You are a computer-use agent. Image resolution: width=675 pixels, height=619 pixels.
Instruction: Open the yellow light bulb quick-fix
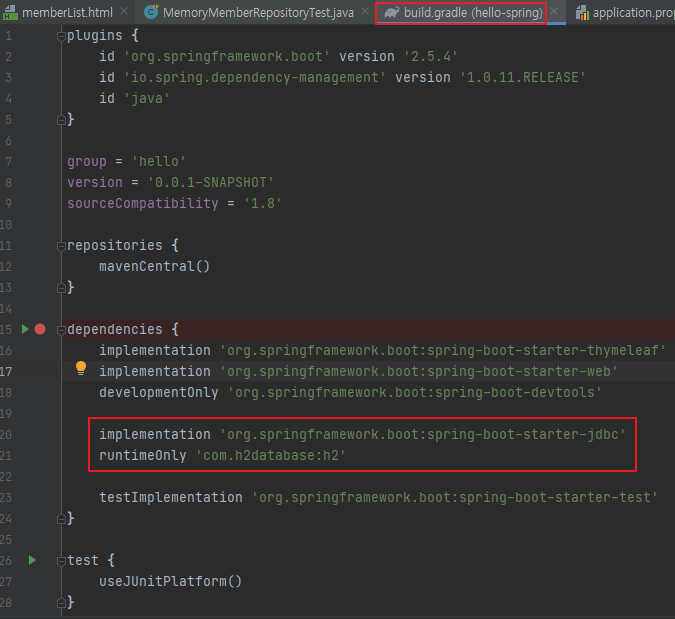81,368
